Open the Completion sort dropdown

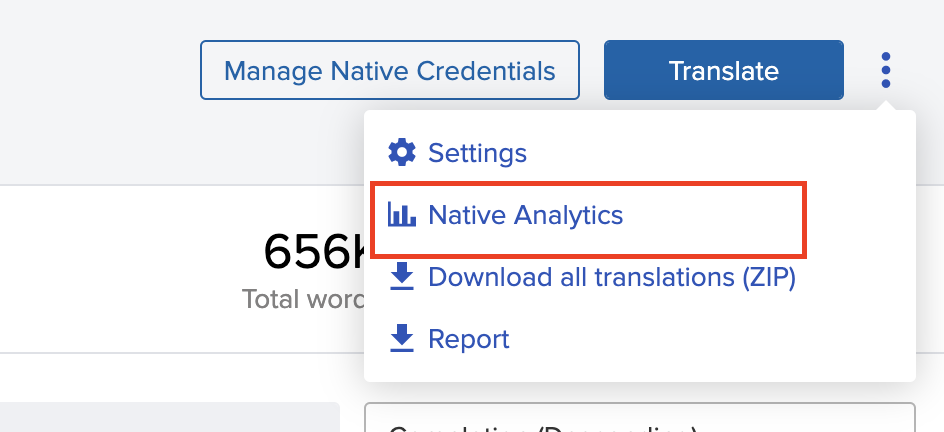tap(639, 418)
